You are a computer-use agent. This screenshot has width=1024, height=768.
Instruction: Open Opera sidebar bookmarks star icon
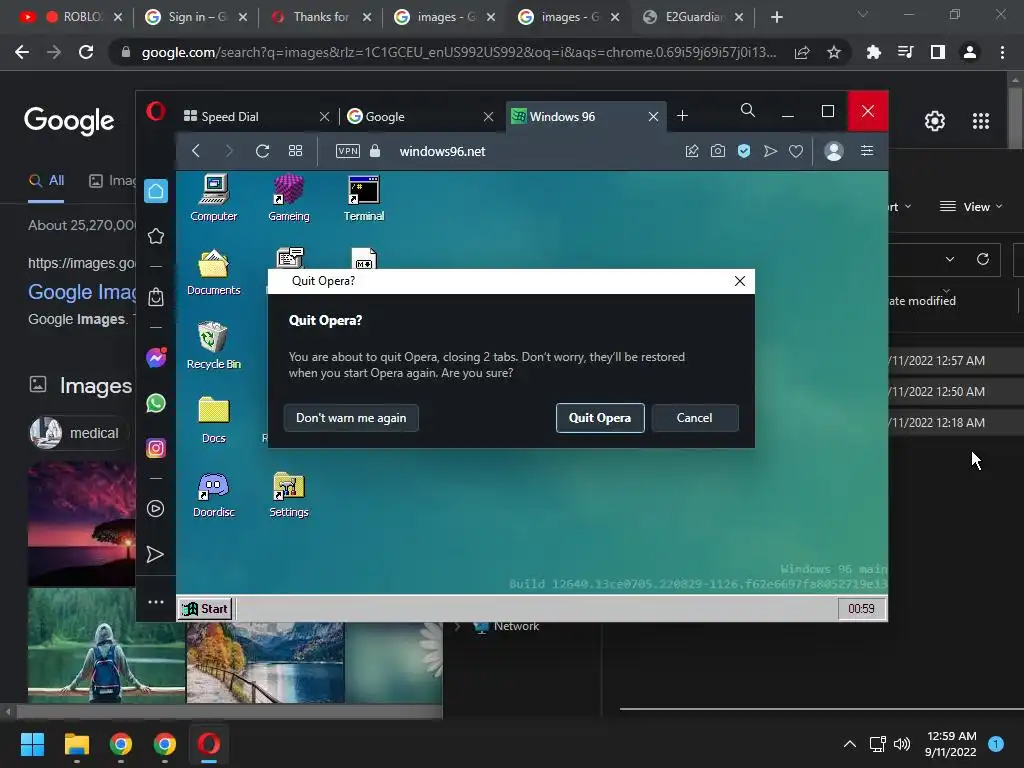pyautogui.click(x=155, y=236)
